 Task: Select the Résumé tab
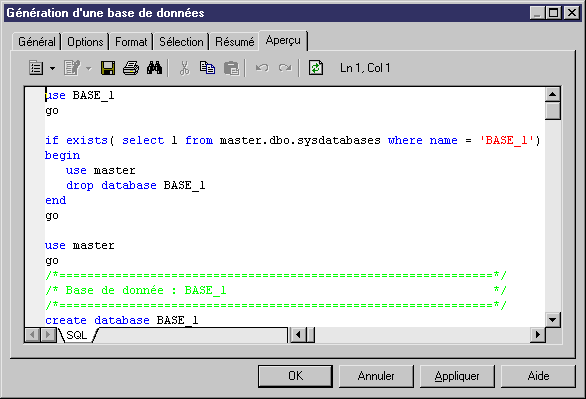point(235,42)
